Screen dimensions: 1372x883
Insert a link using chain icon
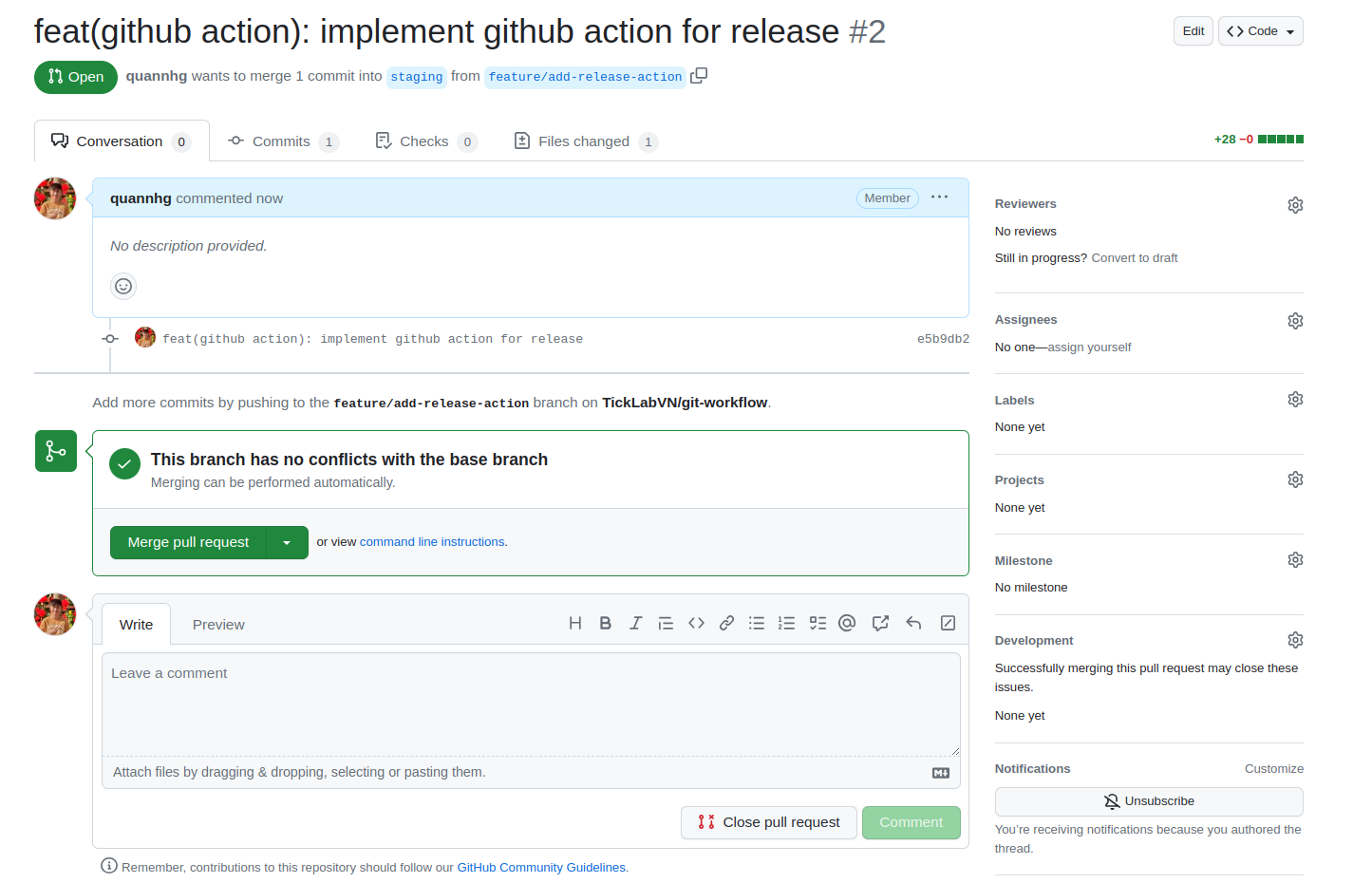pyautogui.click(x=726, y=623)
